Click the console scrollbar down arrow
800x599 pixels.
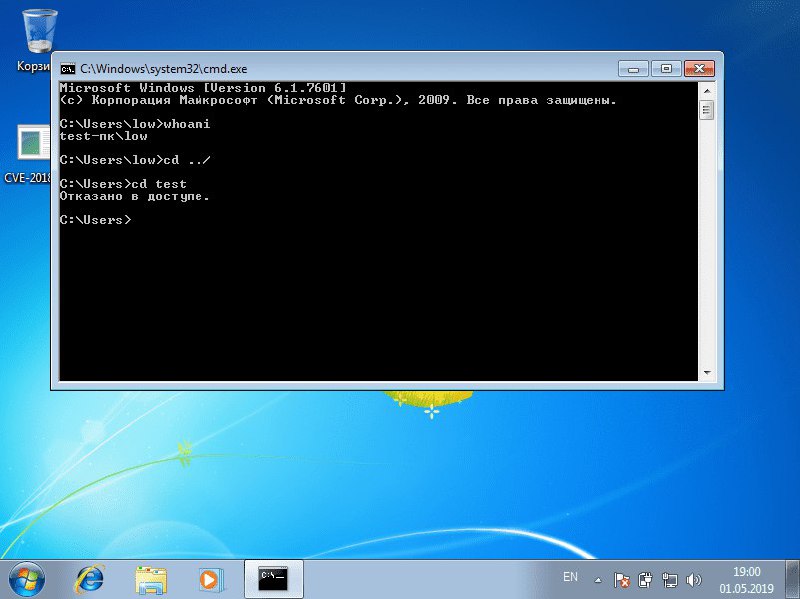tap(707, 372)
